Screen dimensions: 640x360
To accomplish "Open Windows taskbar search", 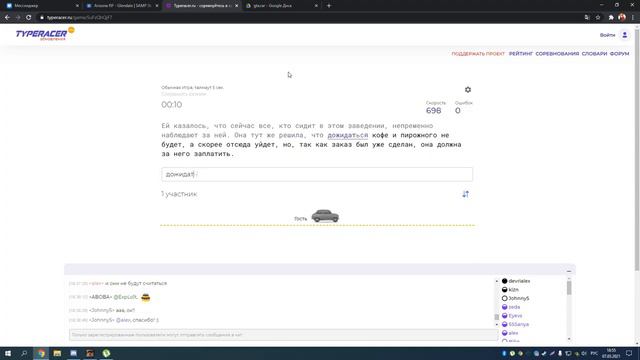I will pyautogui.click(x=24, y=353).
